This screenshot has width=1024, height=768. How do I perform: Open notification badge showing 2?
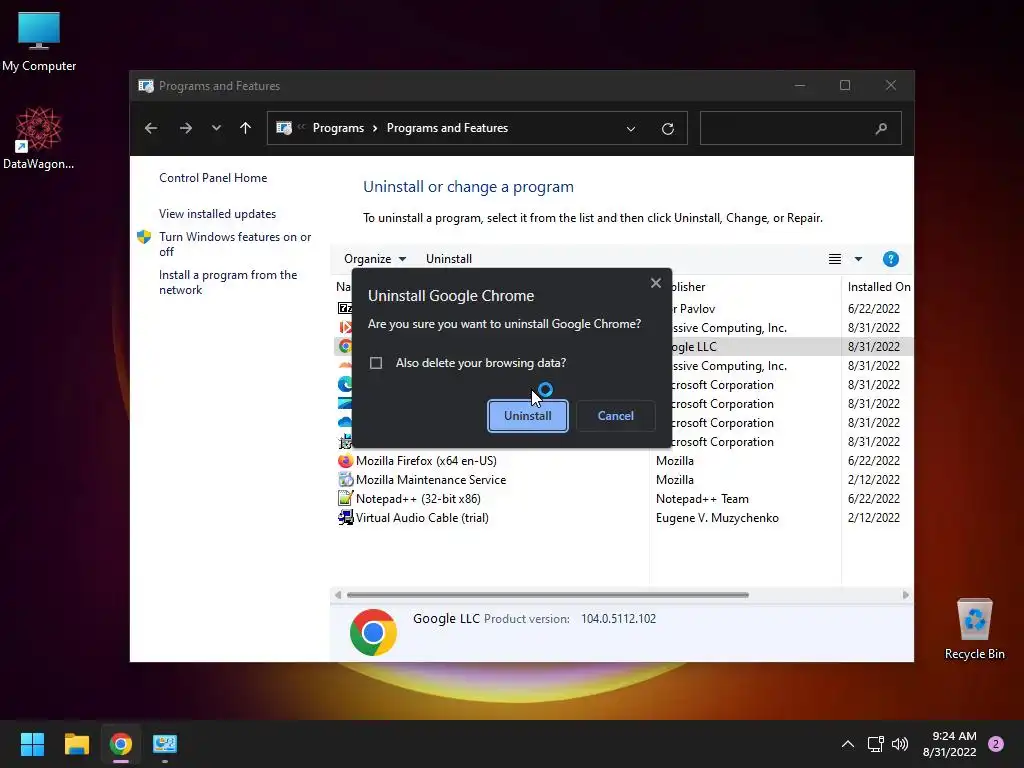point(996,744)
